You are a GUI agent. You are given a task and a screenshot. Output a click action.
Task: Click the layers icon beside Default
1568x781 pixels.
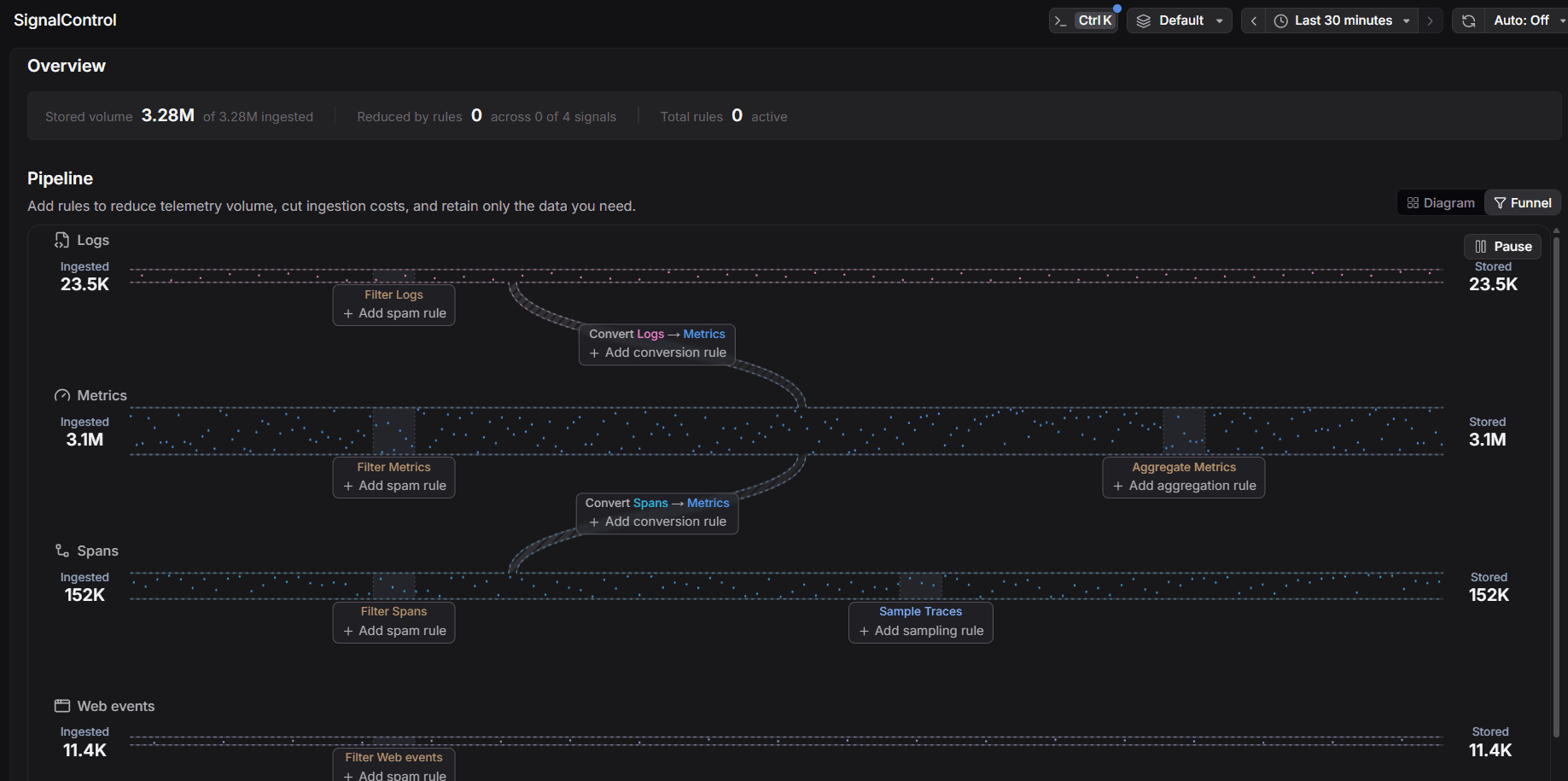[1144, 21]
